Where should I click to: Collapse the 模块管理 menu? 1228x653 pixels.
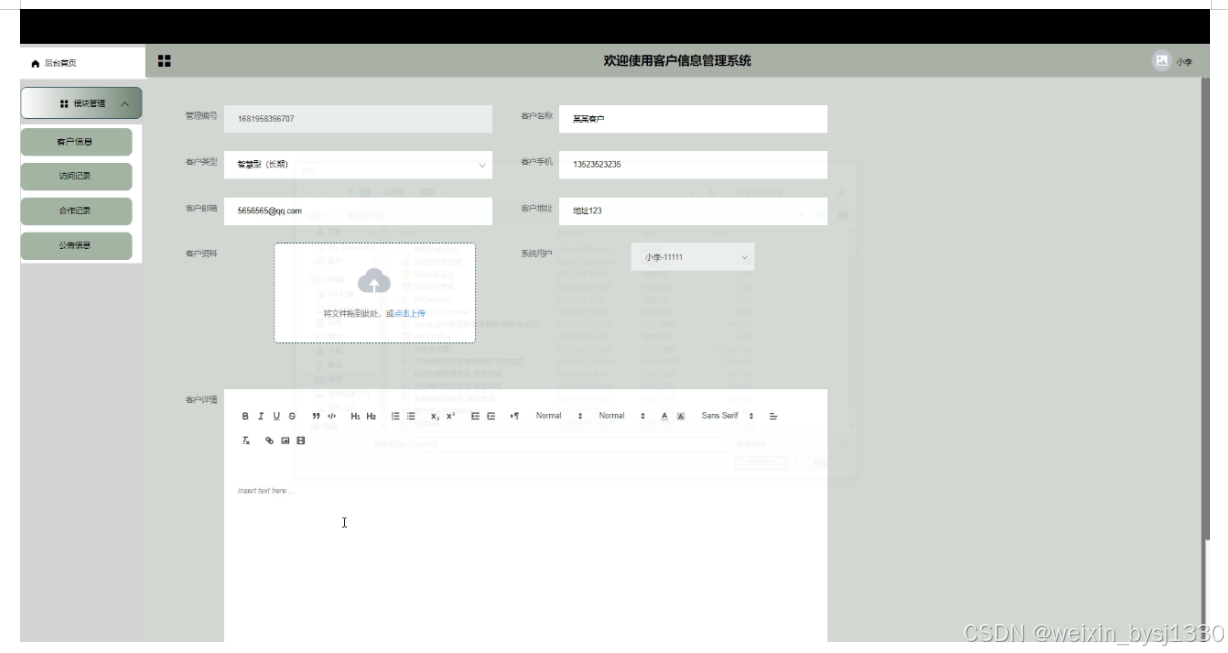tap(81, 103)
